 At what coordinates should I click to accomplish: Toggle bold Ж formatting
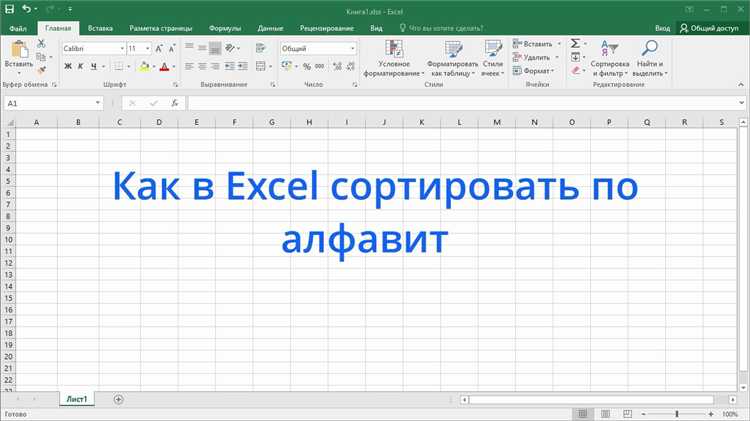point(68,66)
